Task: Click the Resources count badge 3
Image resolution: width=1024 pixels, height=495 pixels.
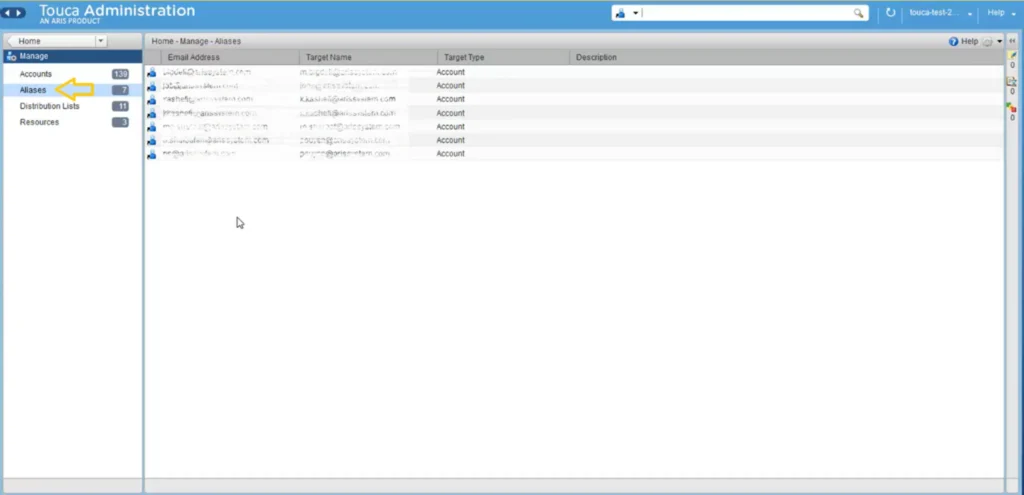Action: [x=120, y=122]
